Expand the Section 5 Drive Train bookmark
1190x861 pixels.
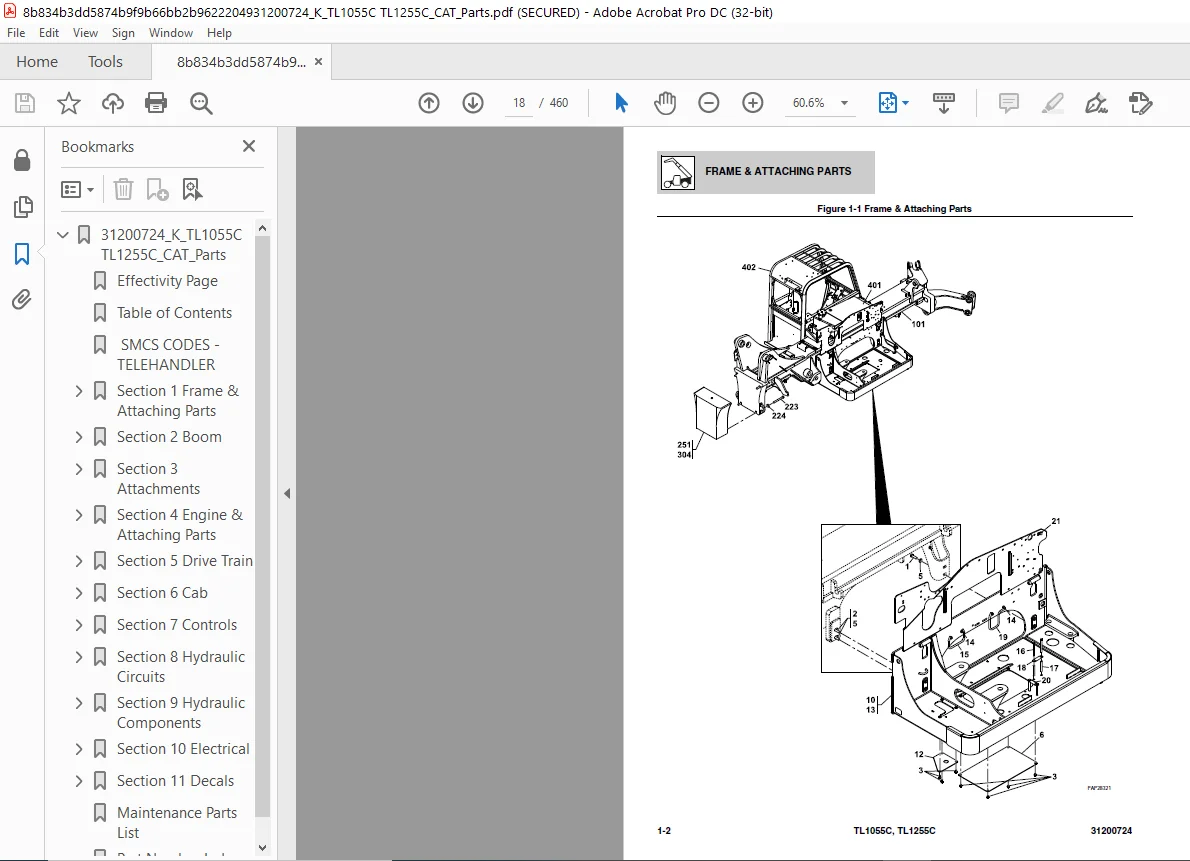tap(79, 561)
